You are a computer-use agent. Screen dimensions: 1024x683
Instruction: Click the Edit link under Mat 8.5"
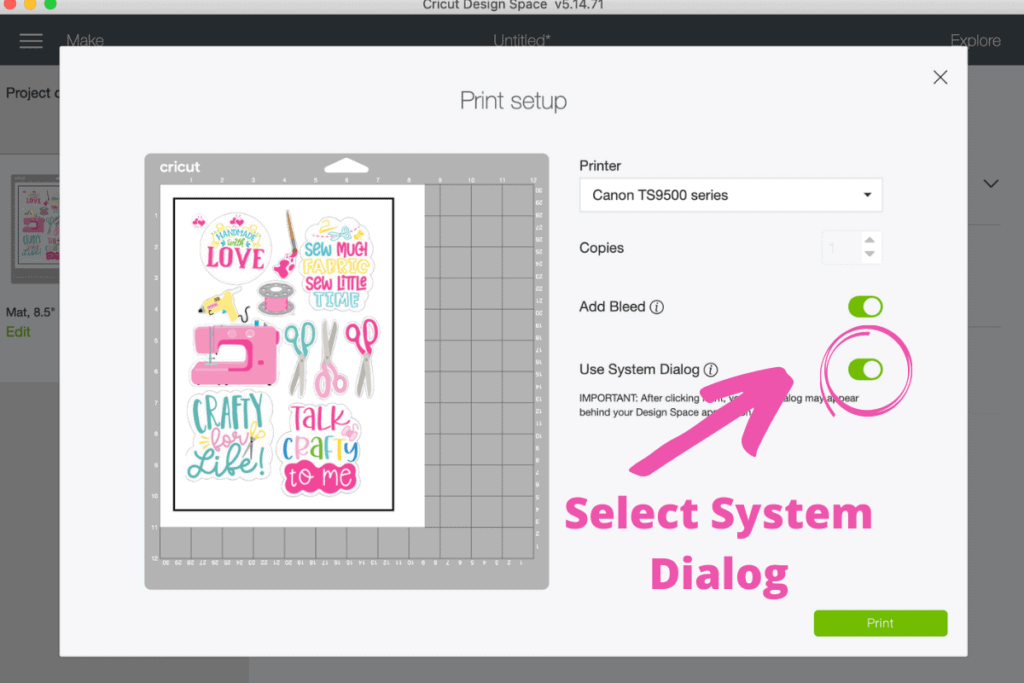pos(18,331)
